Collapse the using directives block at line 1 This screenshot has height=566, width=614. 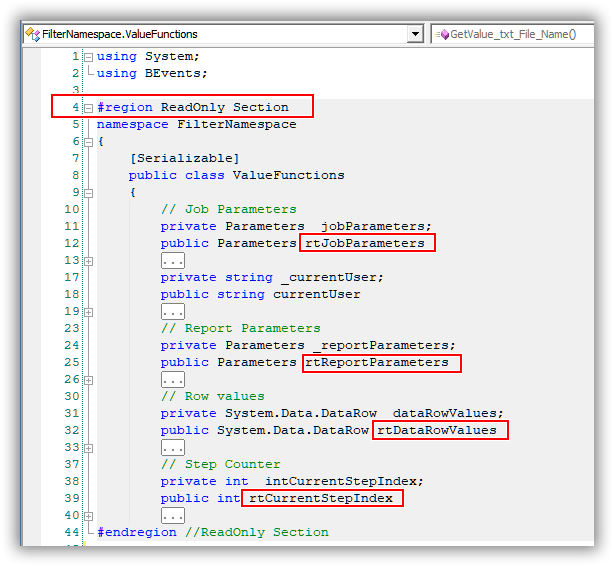(x=88, y=56)
